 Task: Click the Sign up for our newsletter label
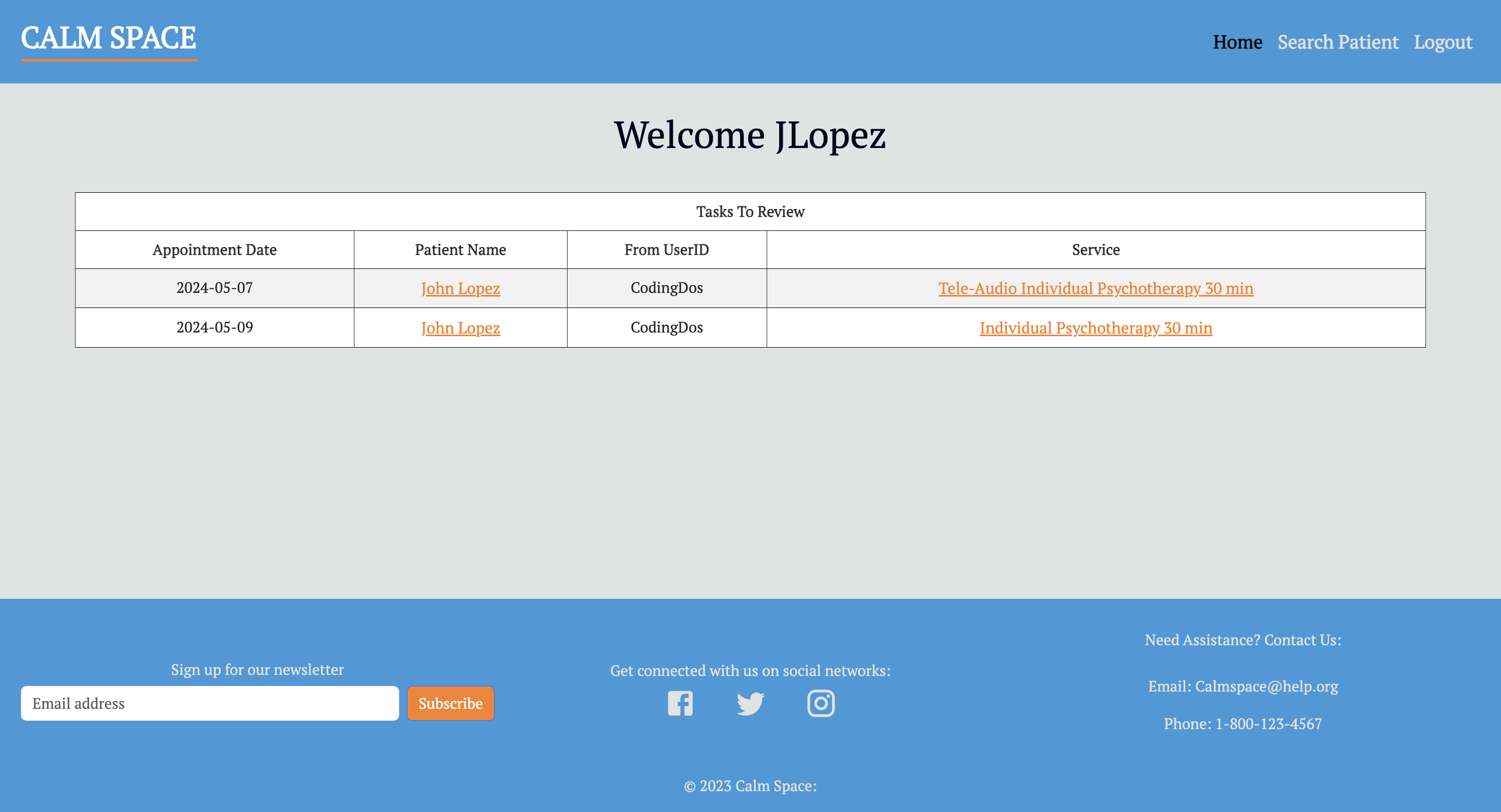[x=257, y=670]
